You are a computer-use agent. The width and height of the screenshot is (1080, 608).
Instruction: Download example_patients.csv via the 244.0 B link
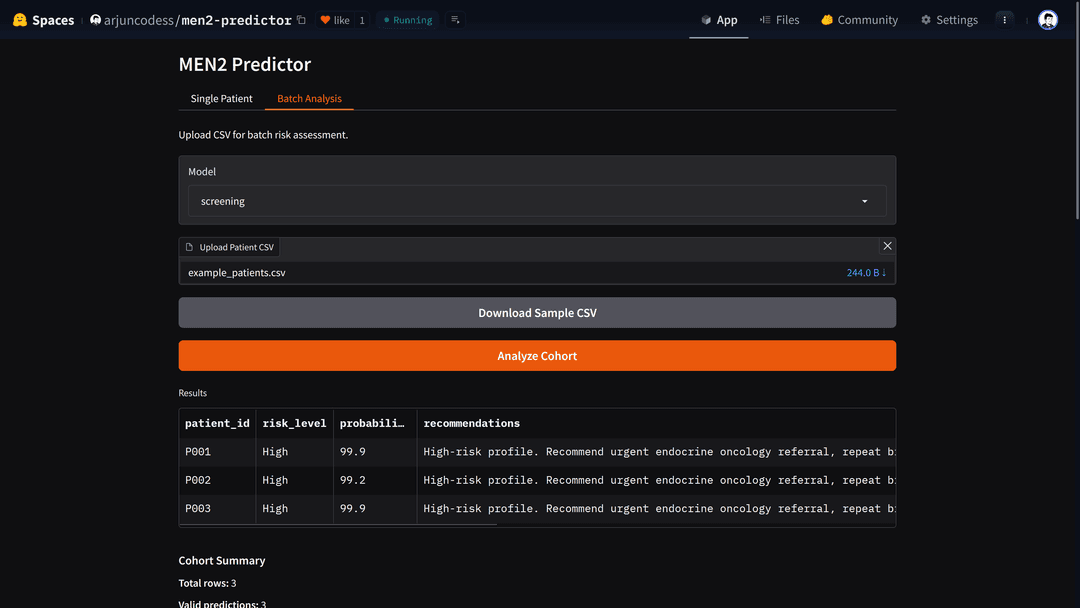tap(865, 271)
